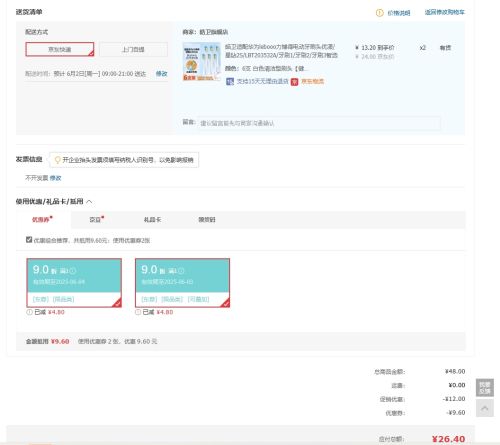Click info icon beside first 已减 ¥4.80

tap(29, 312)
